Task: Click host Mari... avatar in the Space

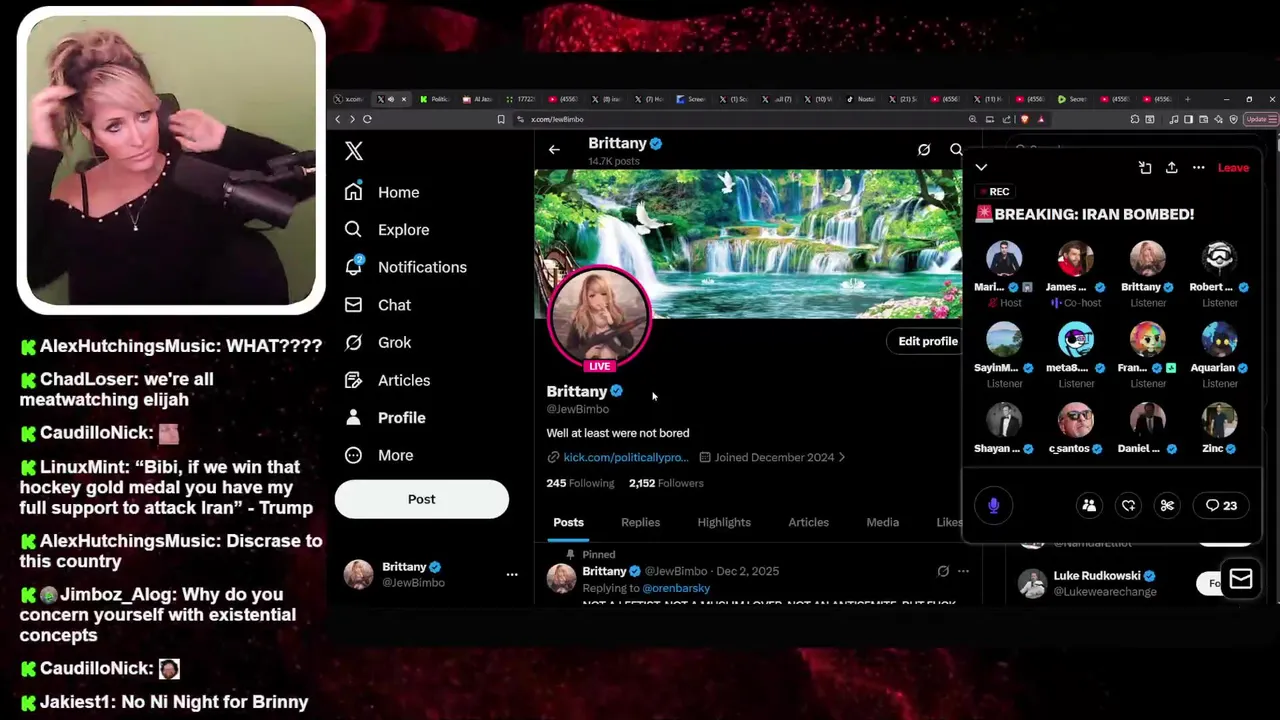Action: (1004, 258)
